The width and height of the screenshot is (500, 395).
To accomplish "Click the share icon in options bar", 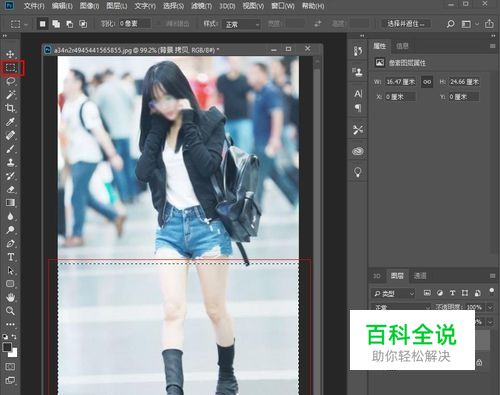I will (x=489, y=24).
